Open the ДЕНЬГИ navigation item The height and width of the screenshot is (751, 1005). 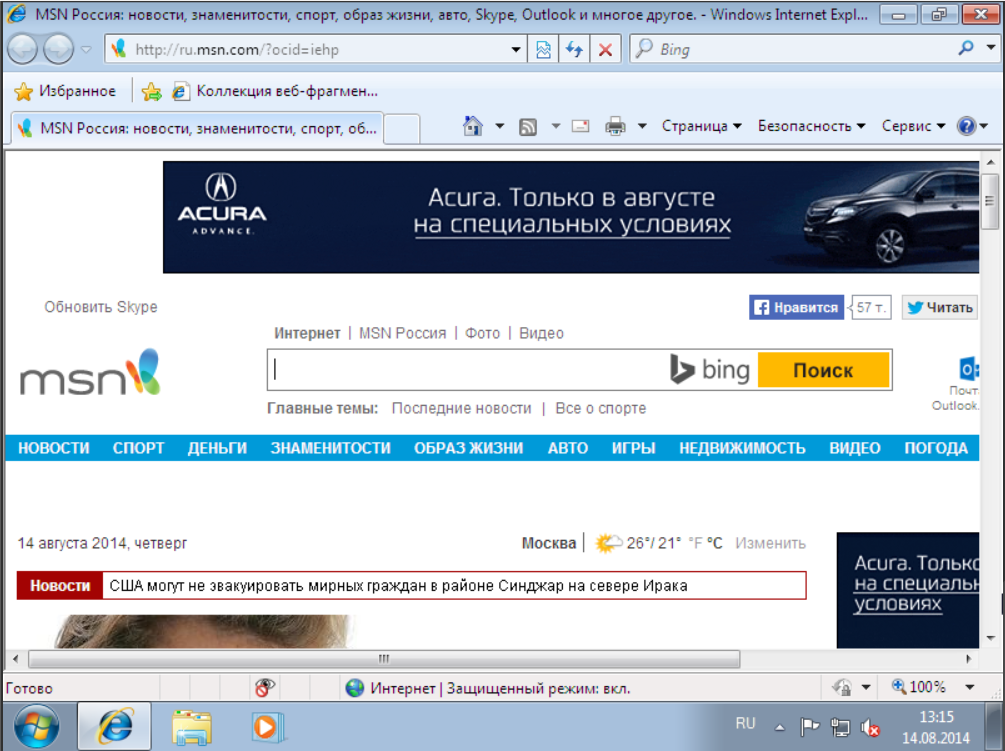coord(217,448)
